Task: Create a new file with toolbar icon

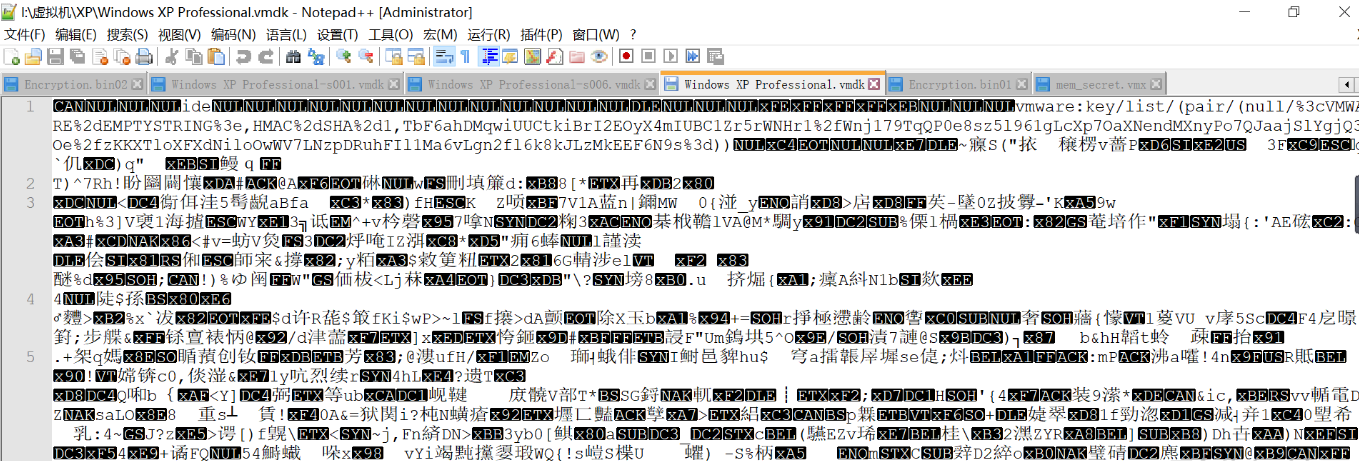Action: tap(11, 56)
